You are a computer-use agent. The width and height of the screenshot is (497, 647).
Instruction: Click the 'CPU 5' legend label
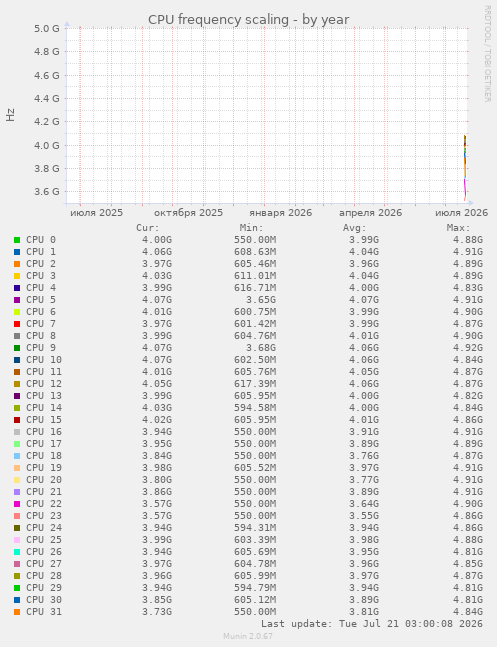tap(41, 300)
